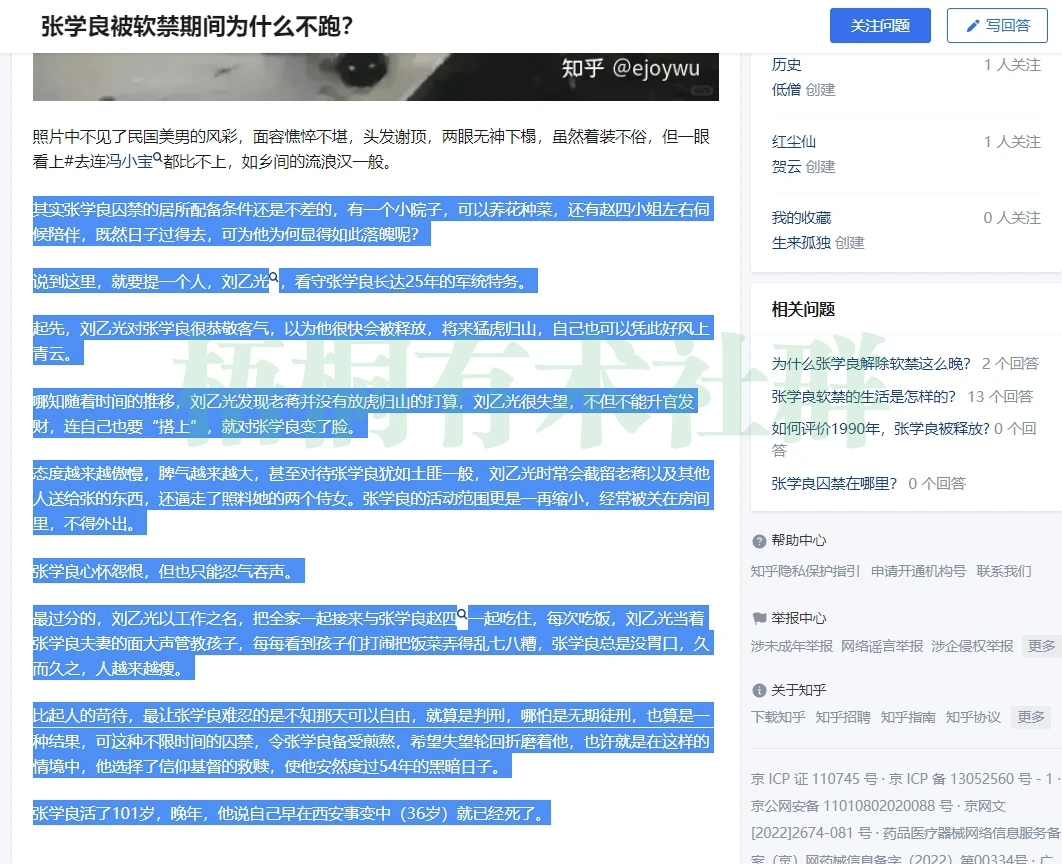The image size is (1062, 864).
Task: Click the 申请开通机构号 link
Action: pyautogui.click(x=918, y=571)
